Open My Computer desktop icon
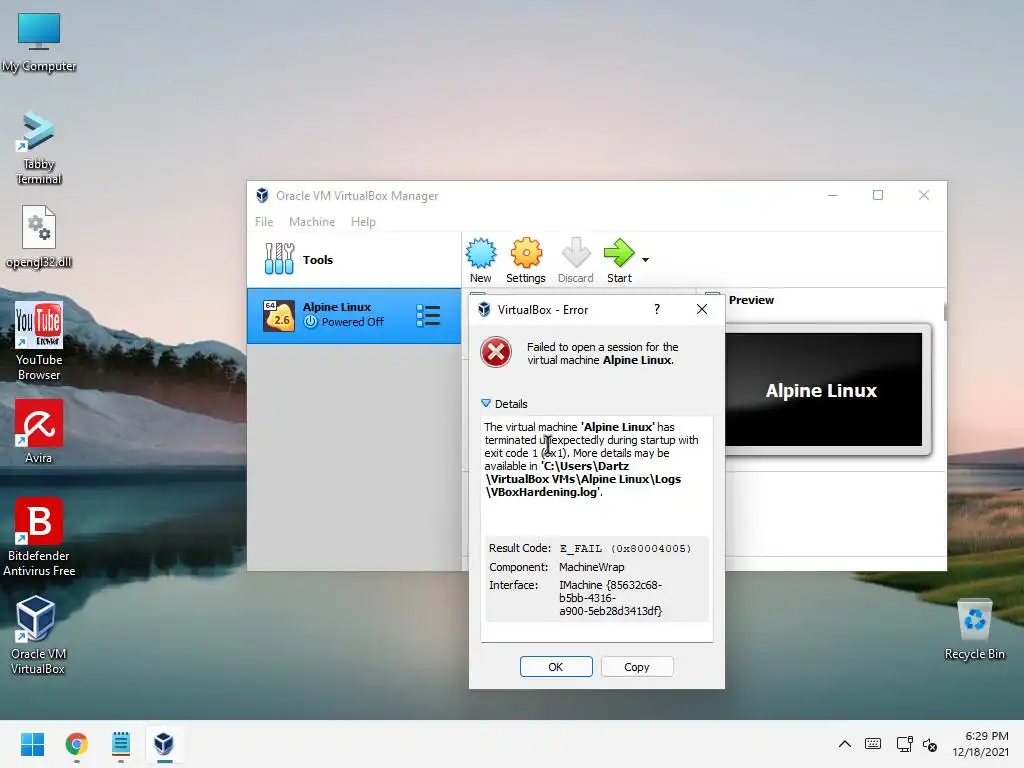 tap(39, 42)
